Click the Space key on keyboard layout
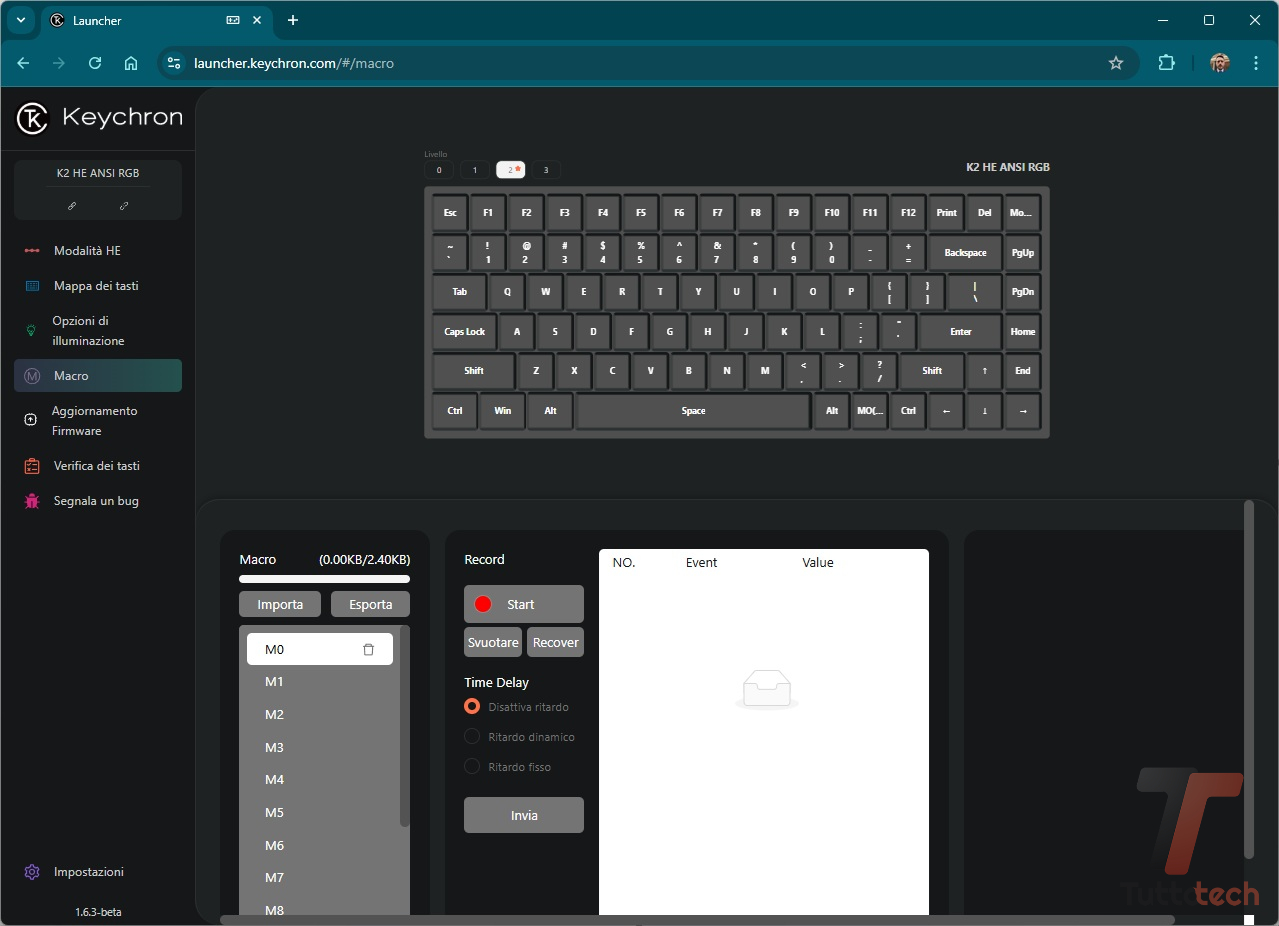 [x=693, y=411]
